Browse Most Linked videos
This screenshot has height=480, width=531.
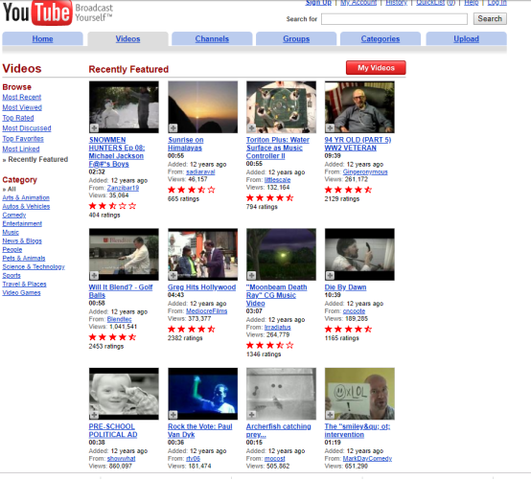pos(21,149)
